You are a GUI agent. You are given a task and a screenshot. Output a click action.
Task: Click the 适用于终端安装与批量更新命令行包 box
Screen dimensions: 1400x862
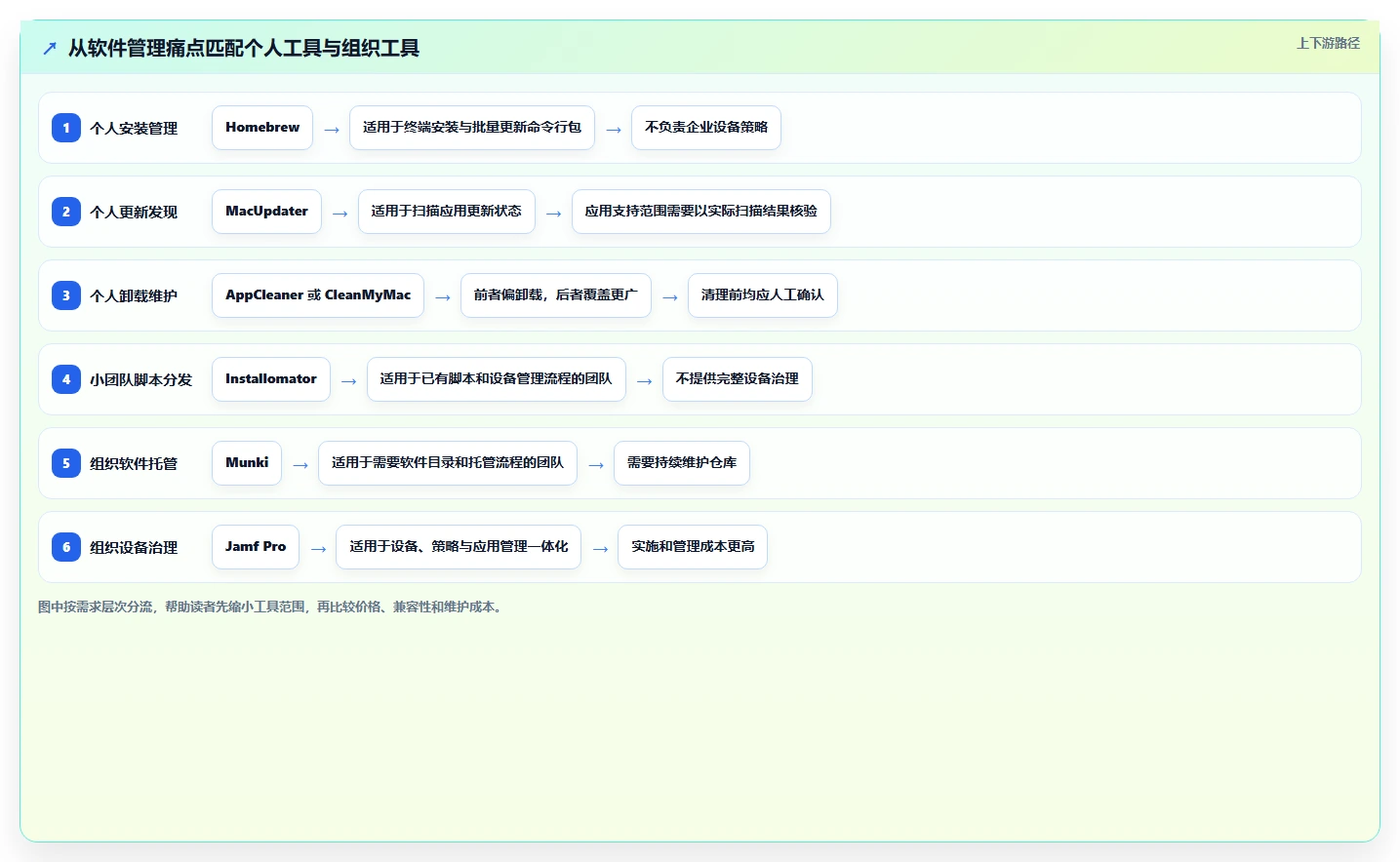tap(472, 128)
